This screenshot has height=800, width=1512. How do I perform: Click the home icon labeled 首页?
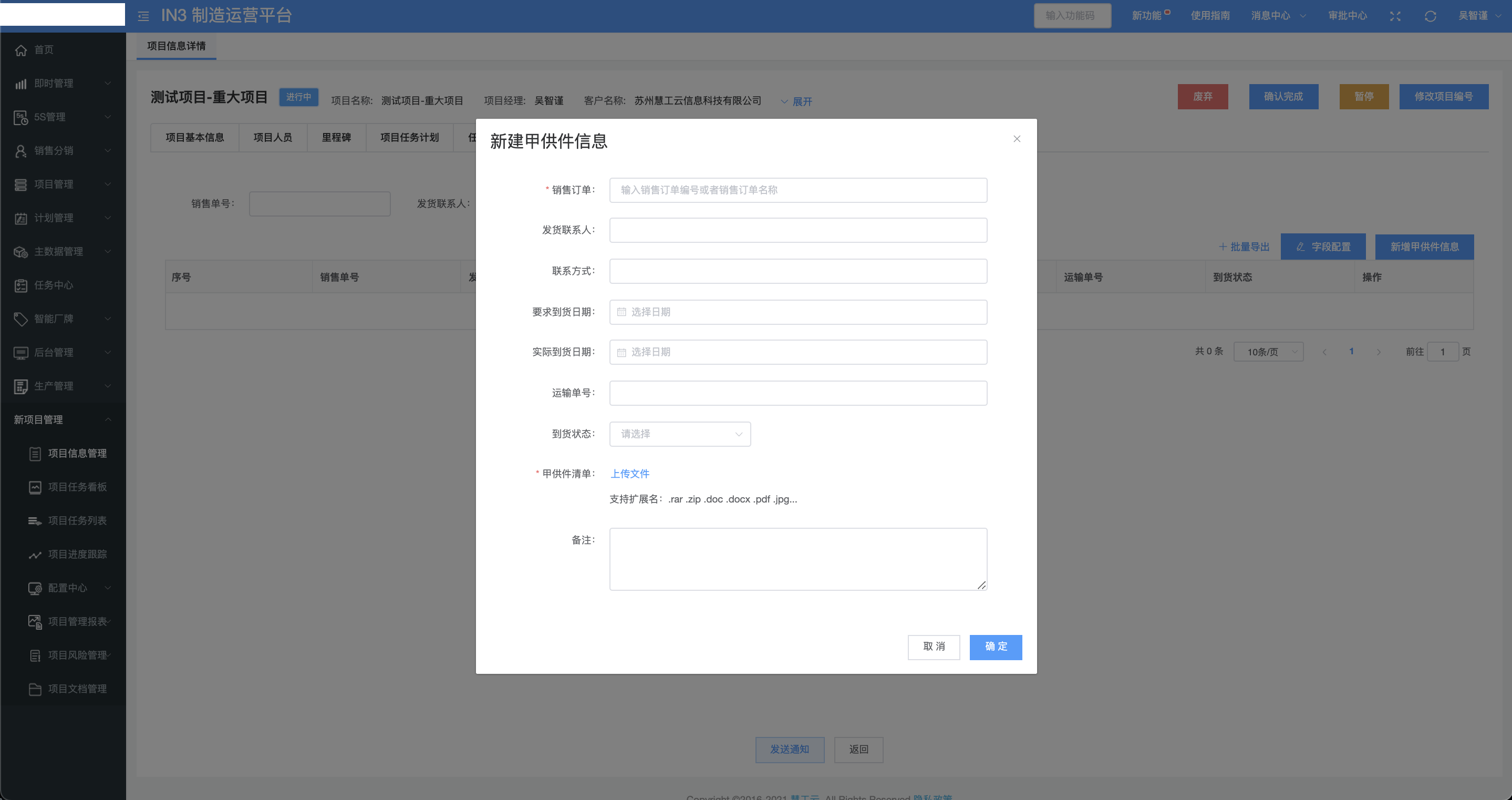(x=21, y=50)
